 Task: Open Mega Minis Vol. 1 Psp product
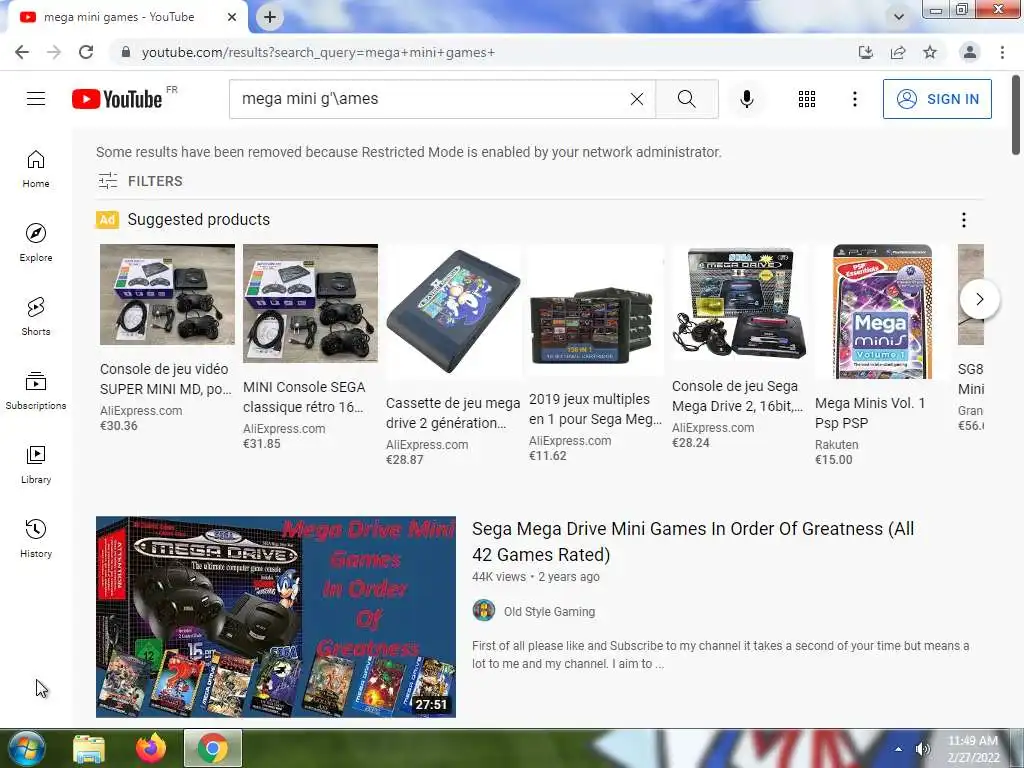870,413
